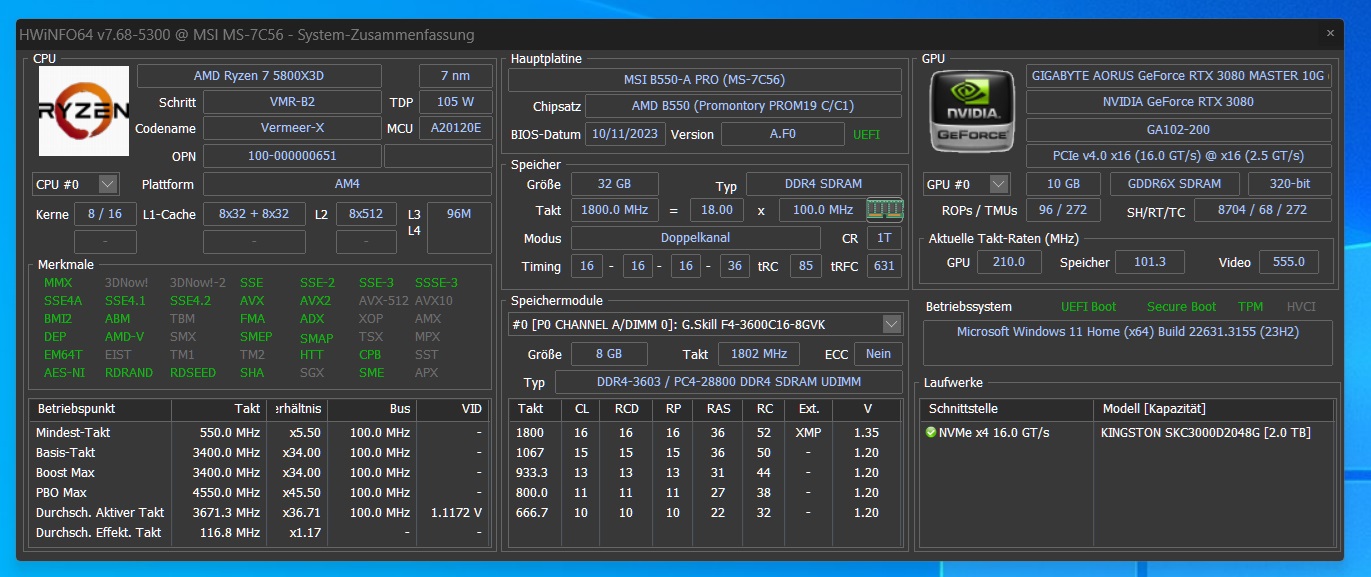The height and width of the screenshot is (577, 1371).
Task: Click the memory module chip icon
Action: pos(883,209)
